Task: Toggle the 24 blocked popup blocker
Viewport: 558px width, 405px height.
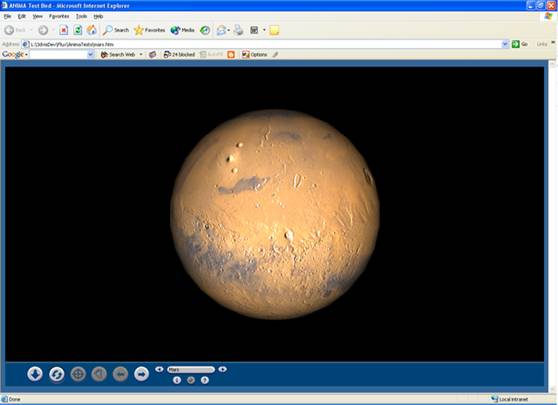Action: [179, 54]
